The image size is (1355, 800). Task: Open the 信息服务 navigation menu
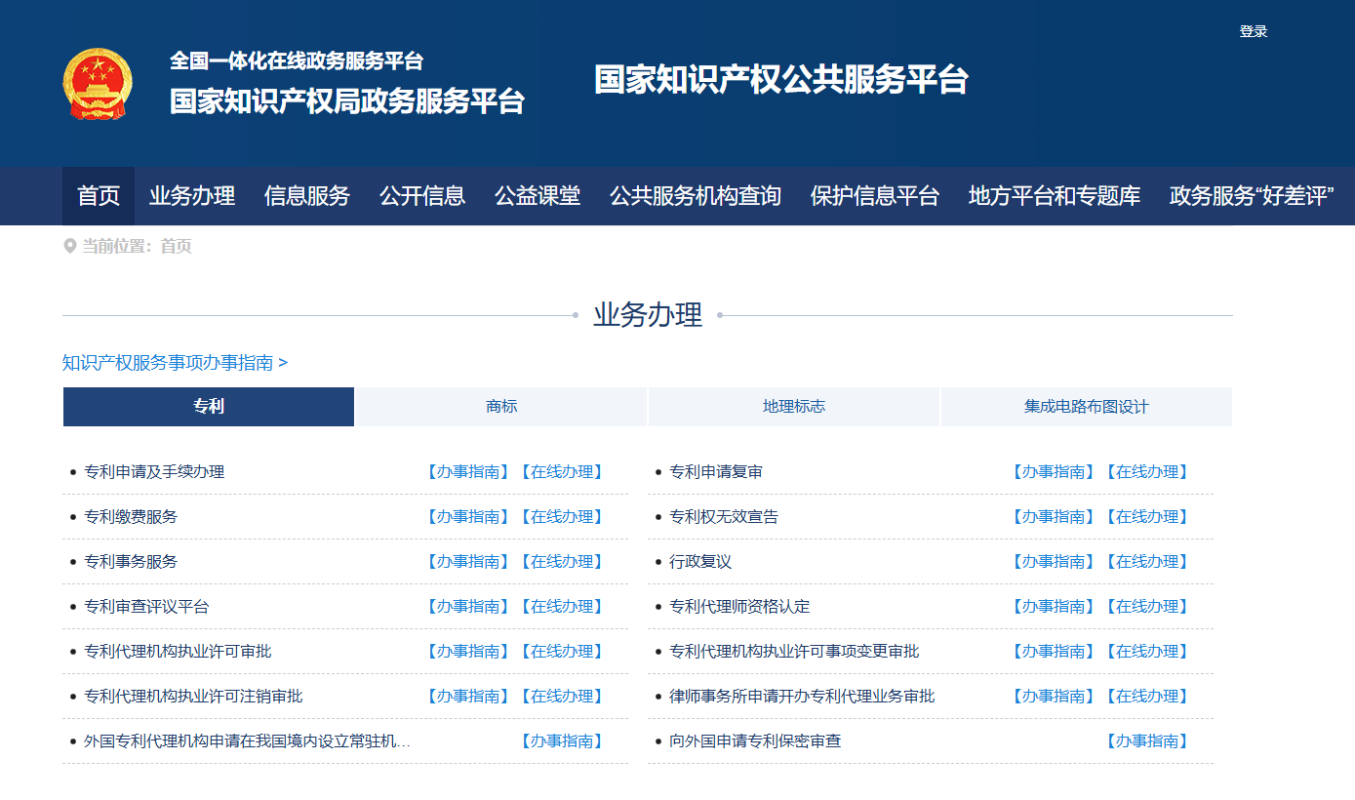pyautogui.click(x=307, y=196)
